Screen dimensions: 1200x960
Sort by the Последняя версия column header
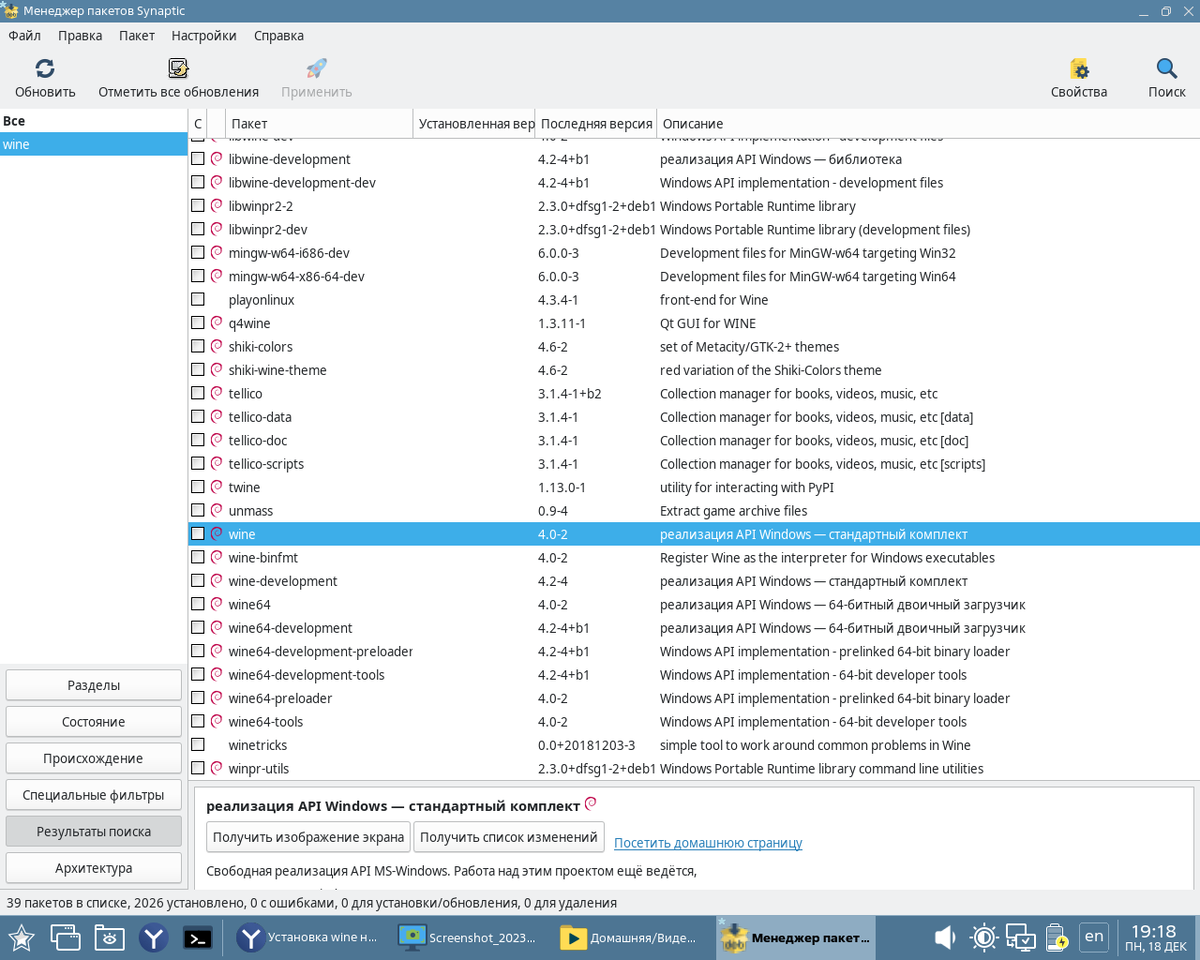click(596, 124)
